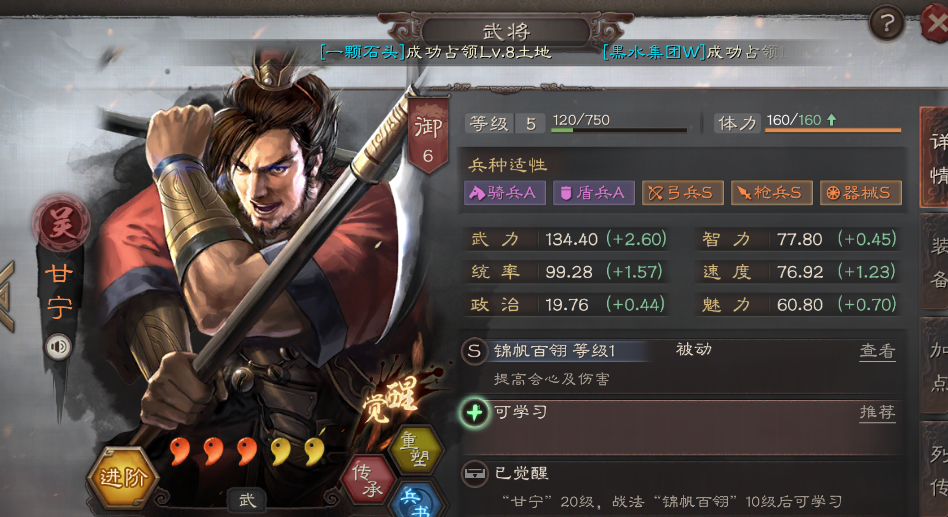
Task: Select the 器械S siege aptitude badge
Action: 860,193
